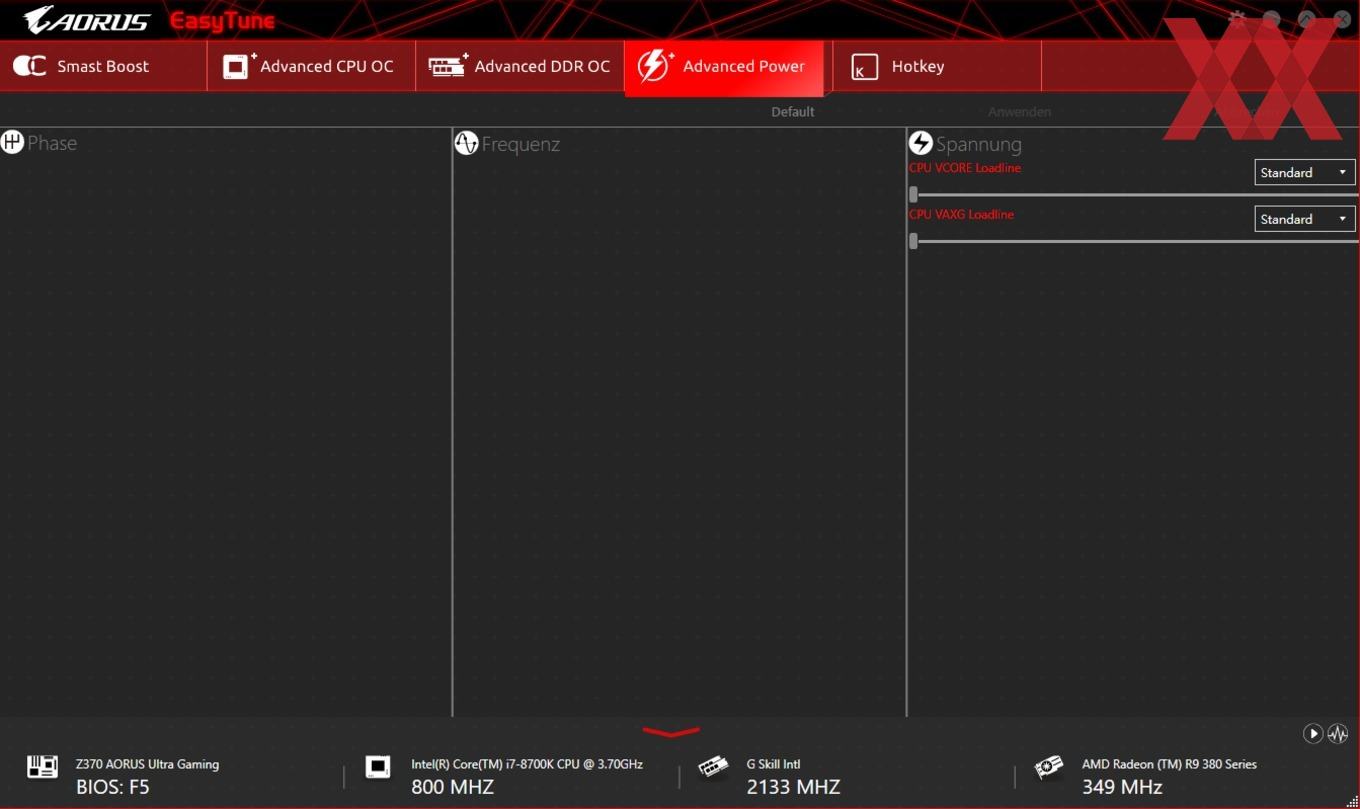Click the motherboard icon in status bar
1360x809 pixels.
click(x=42, y=767)
